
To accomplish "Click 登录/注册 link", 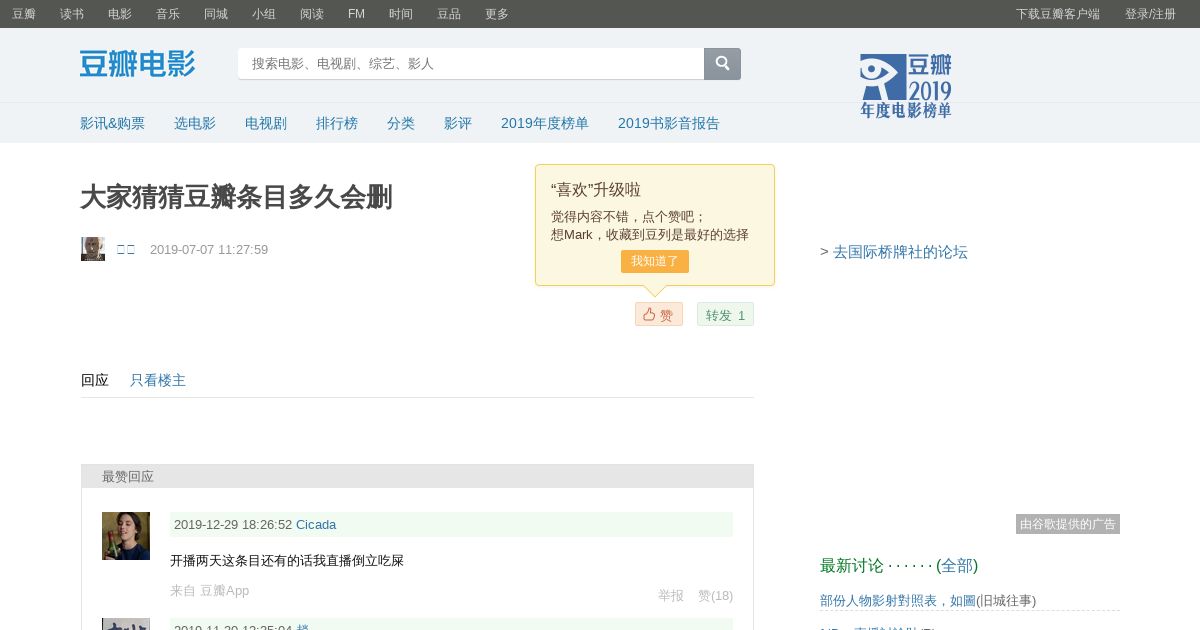I will coord(1150,14).
